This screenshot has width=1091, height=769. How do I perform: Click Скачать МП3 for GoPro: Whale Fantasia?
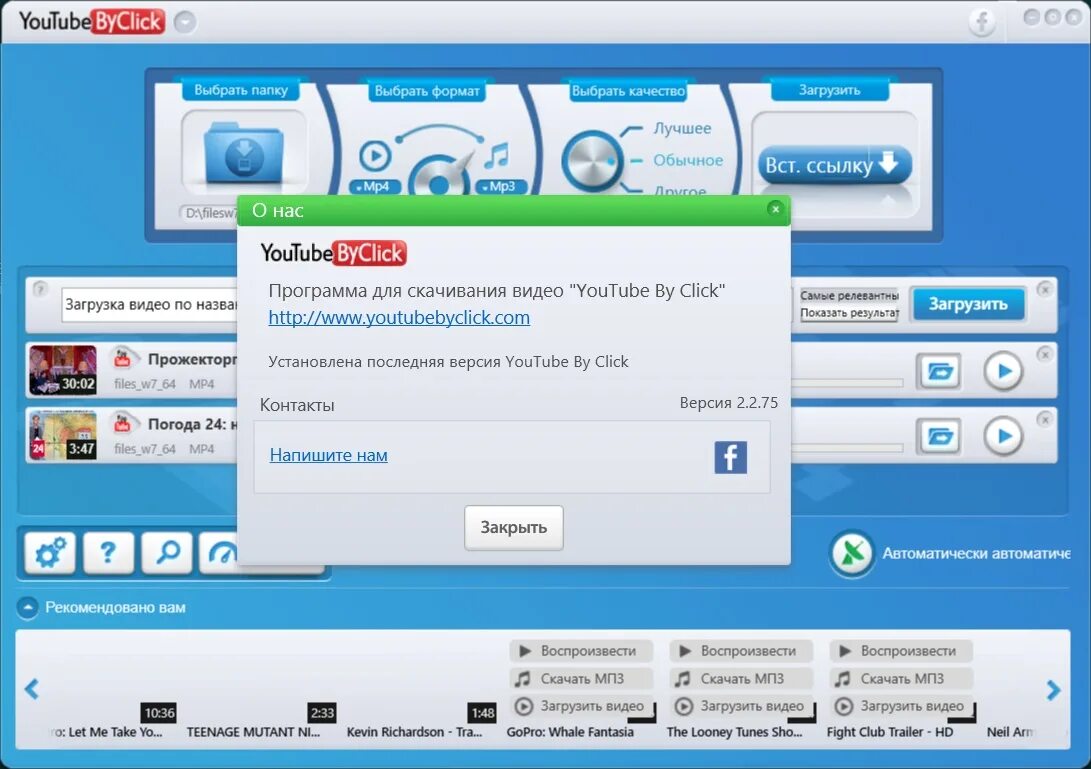[x=581, y=679]
